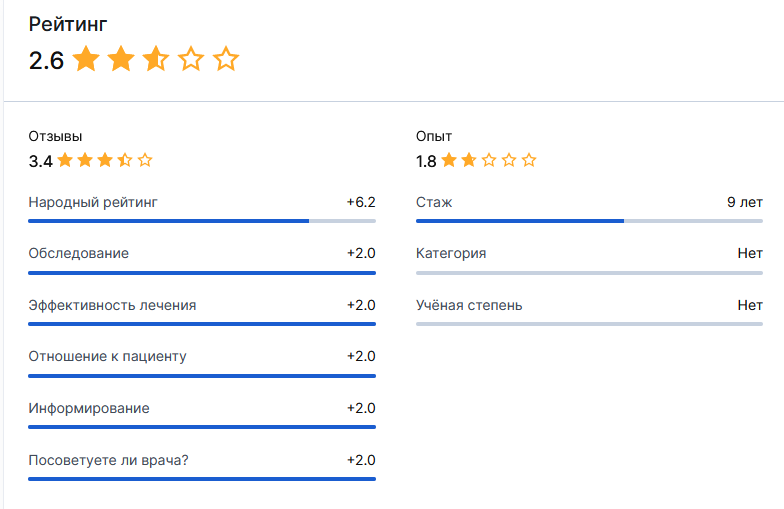Click the second star under Опыт
Screen dimensions: 784x509
[x=469, y=160]
